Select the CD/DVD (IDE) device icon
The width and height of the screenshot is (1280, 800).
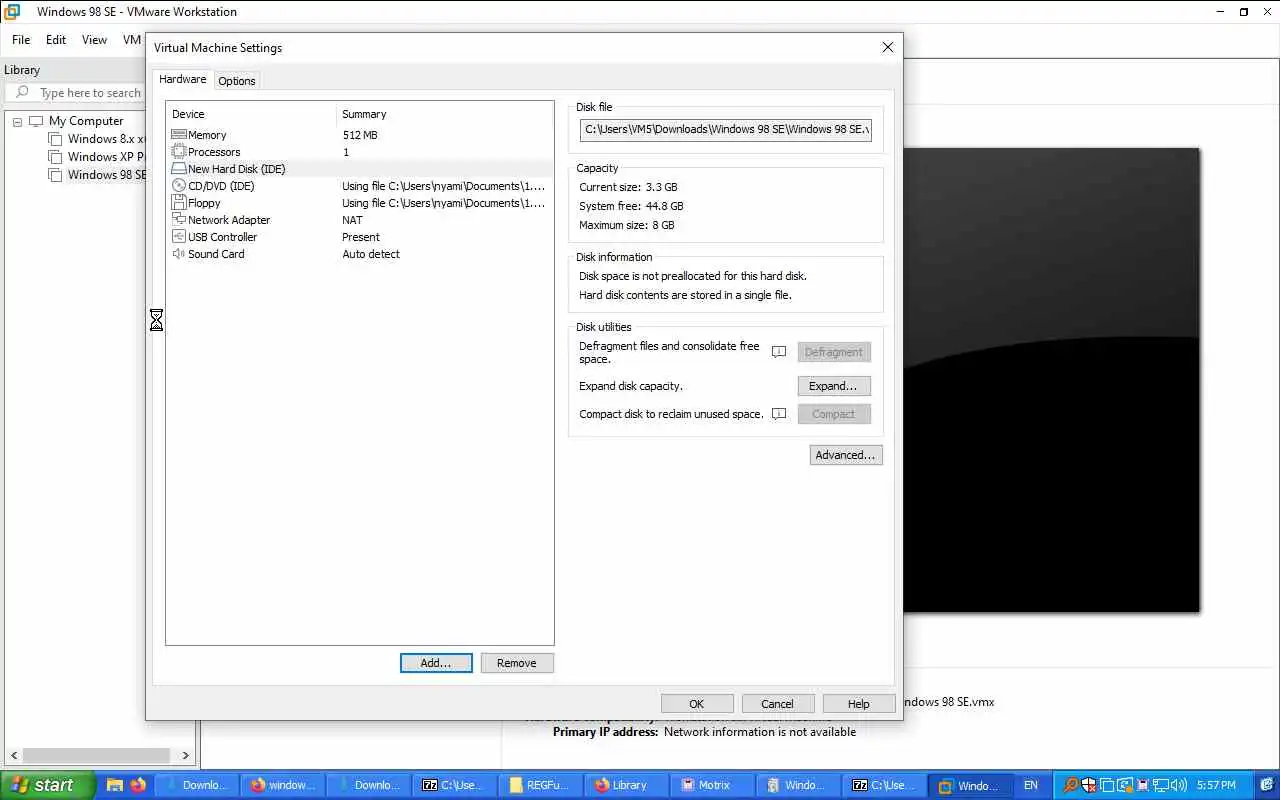point(179,186)
